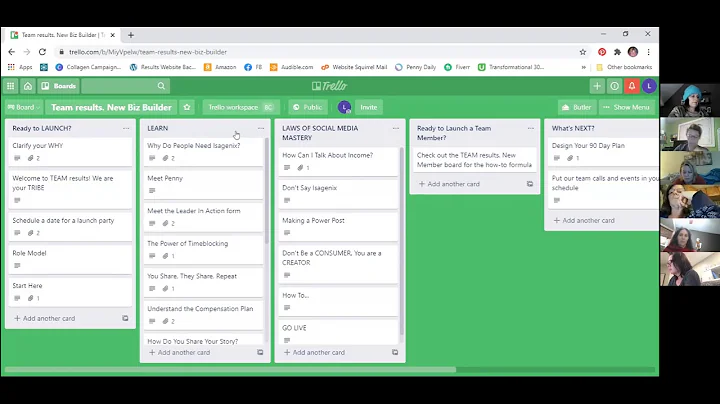This screenshot has height=404, width=720.
Task: Click the board horizontal scrollbar
Action: pos(231,370)
